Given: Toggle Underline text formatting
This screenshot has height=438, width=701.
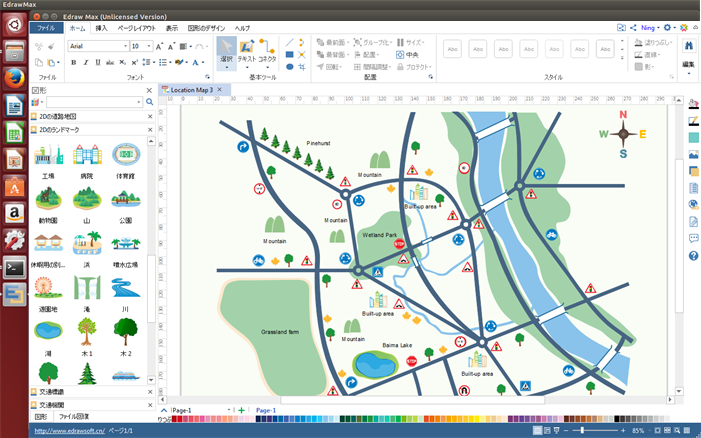Looking at the screenshot, I should click(x=100, y=62).
